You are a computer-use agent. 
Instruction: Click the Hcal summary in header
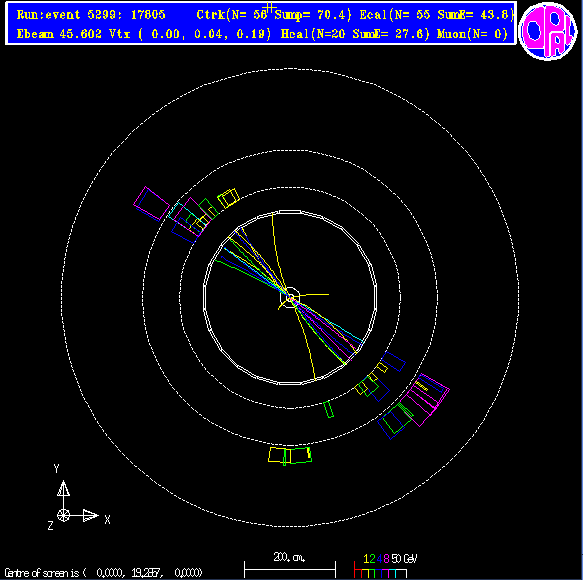click(355, 34)
